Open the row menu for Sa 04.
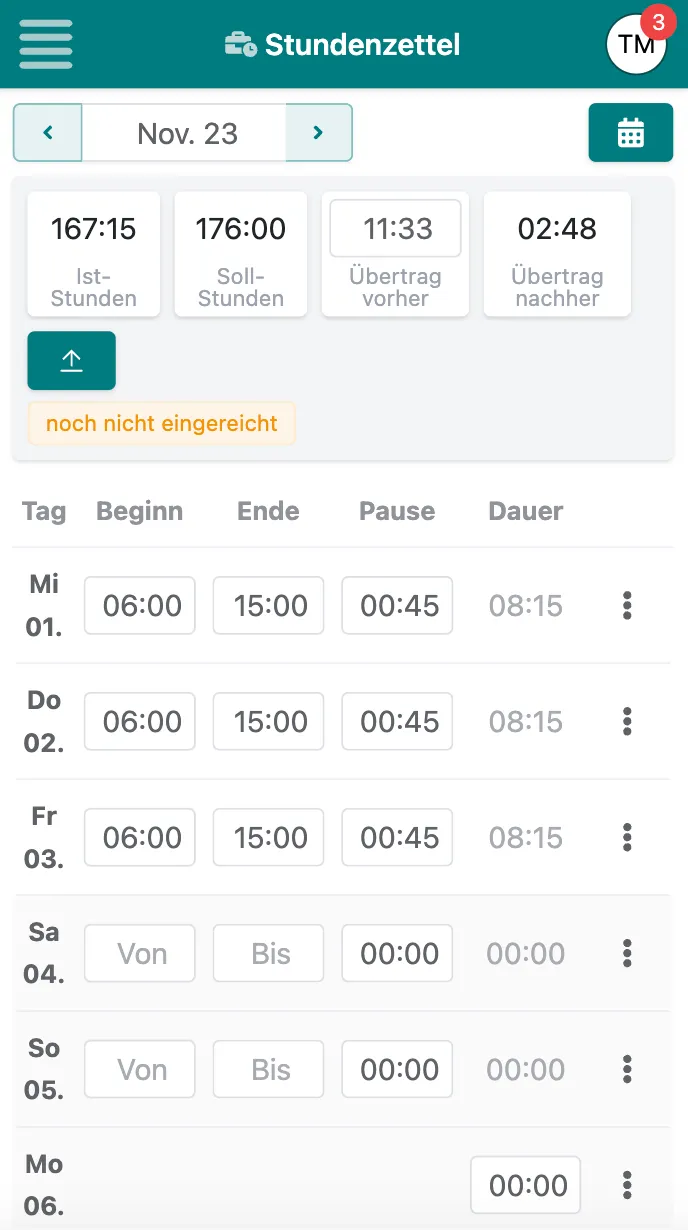688x1230 pixels. 626,953
